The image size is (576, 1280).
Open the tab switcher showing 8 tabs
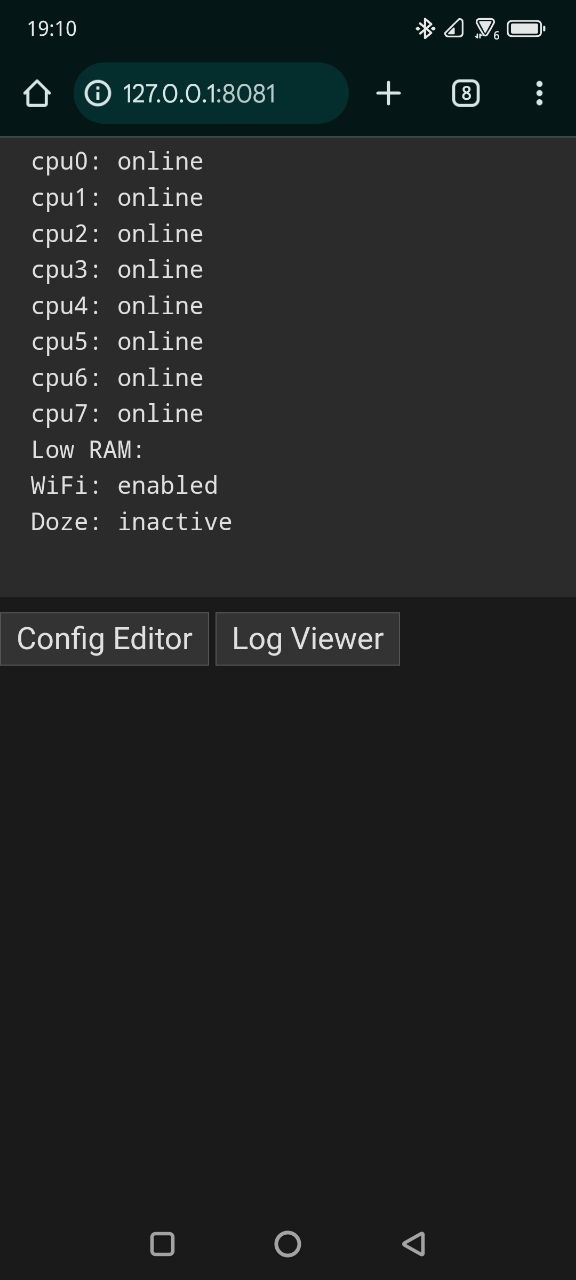(x=465, y=94)
